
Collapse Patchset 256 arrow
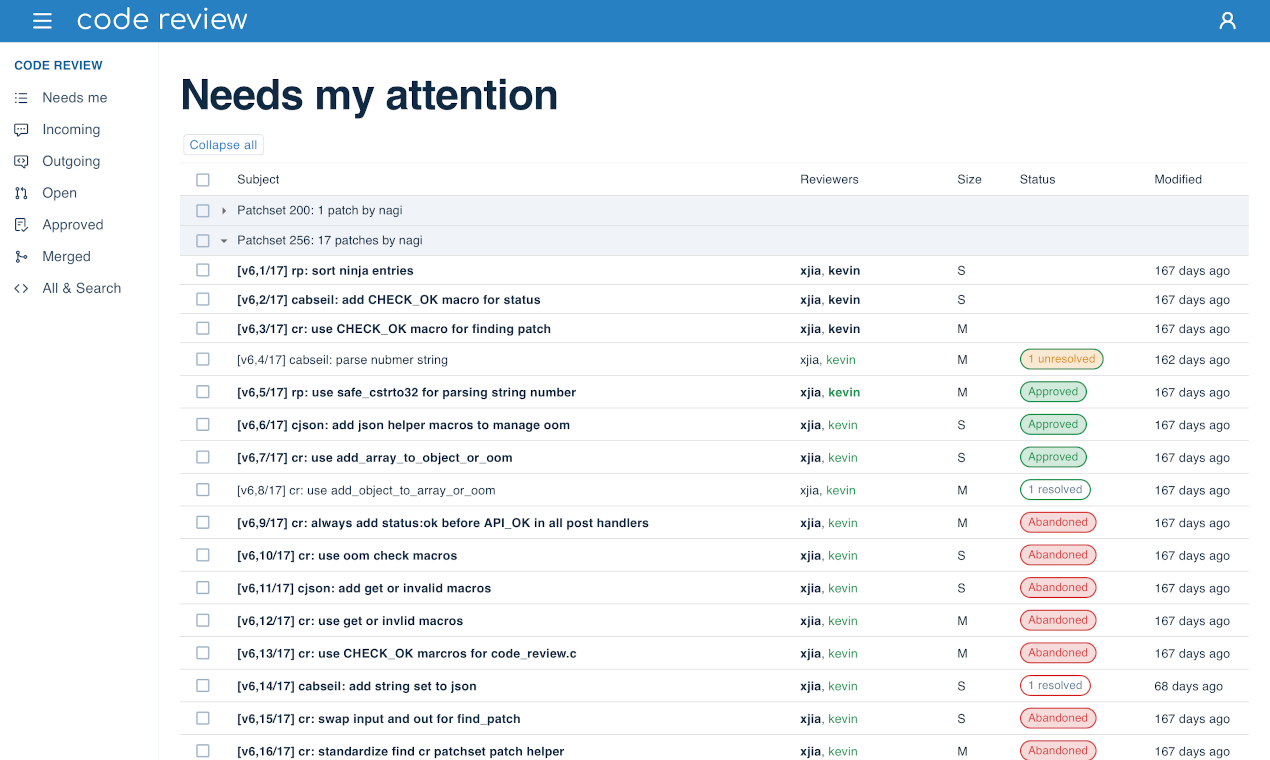pyautogui.click(x=224, y=241)
